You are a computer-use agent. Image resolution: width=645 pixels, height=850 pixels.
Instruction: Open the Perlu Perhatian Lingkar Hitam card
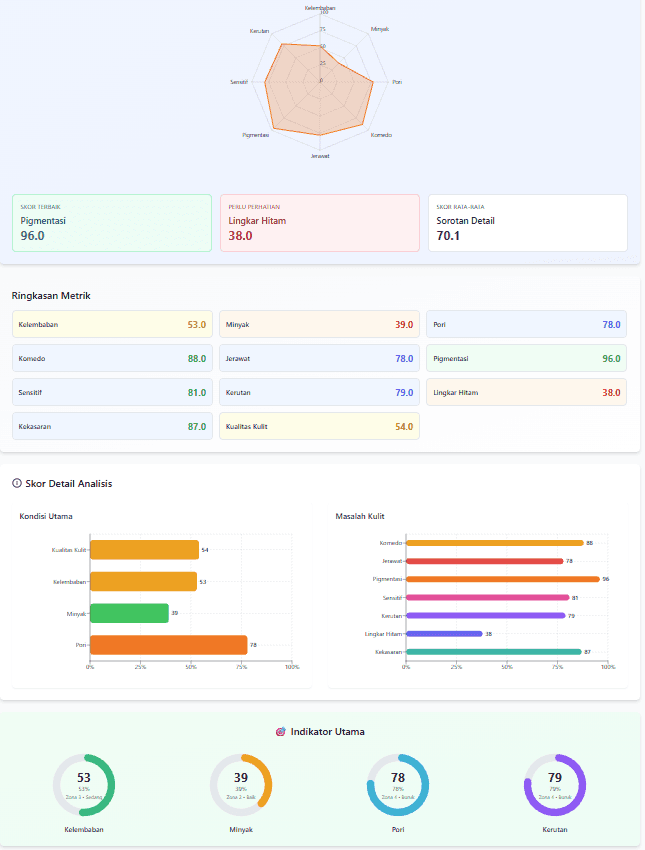319,223
